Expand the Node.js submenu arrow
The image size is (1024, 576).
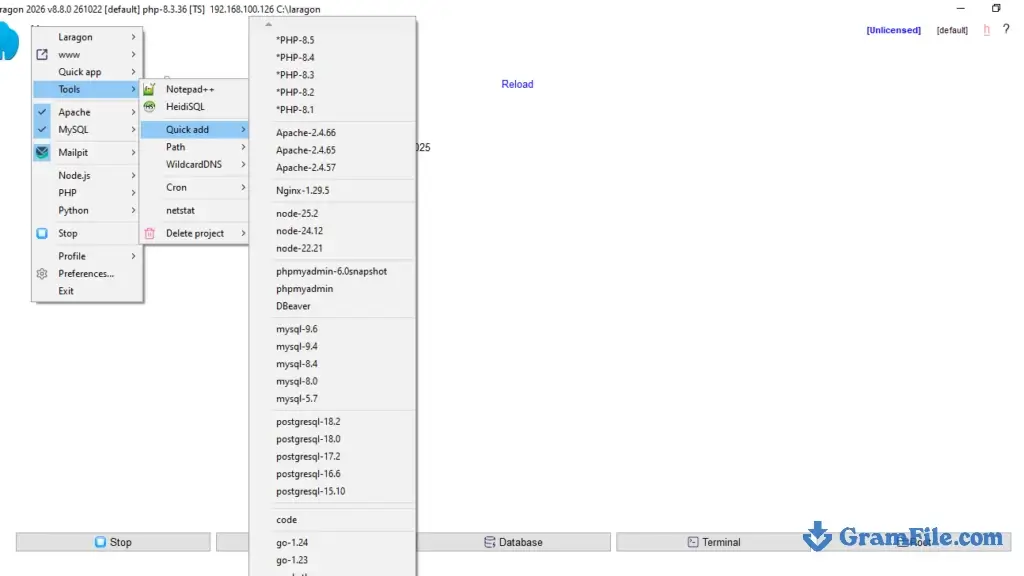tap(133, 175)
